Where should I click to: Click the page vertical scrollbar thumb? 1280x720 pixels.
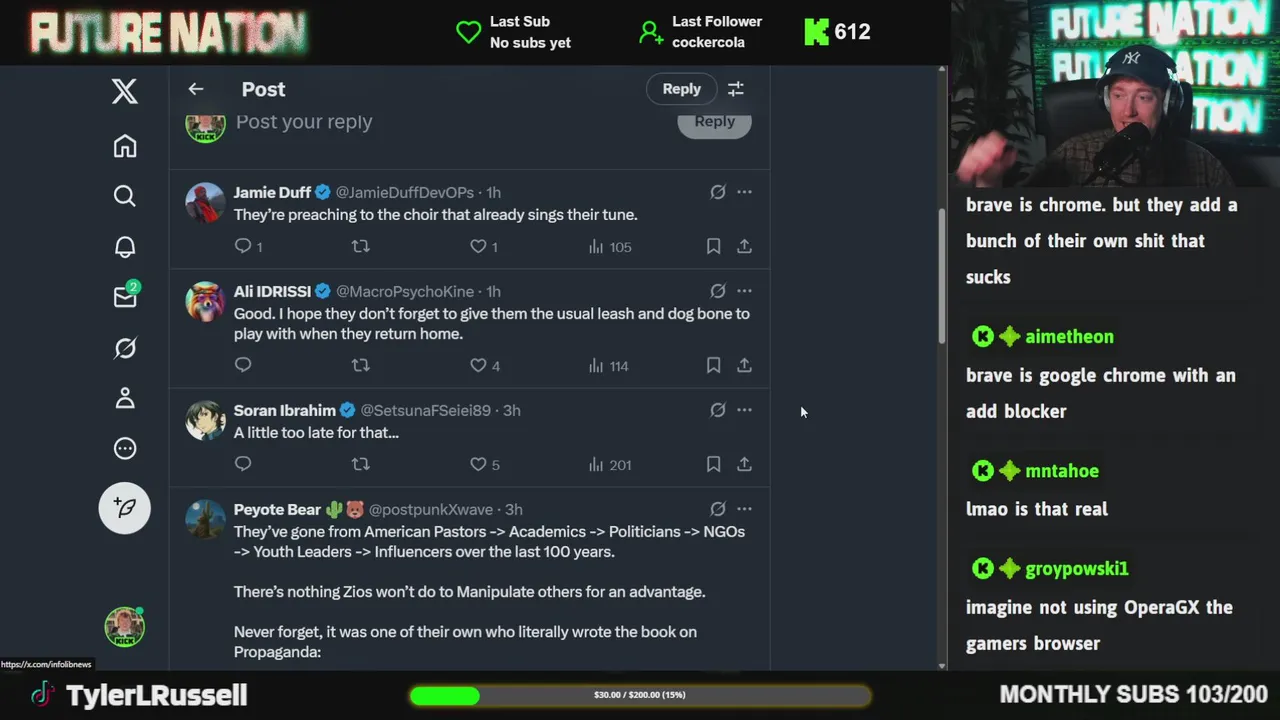click(x=941, y=275)
